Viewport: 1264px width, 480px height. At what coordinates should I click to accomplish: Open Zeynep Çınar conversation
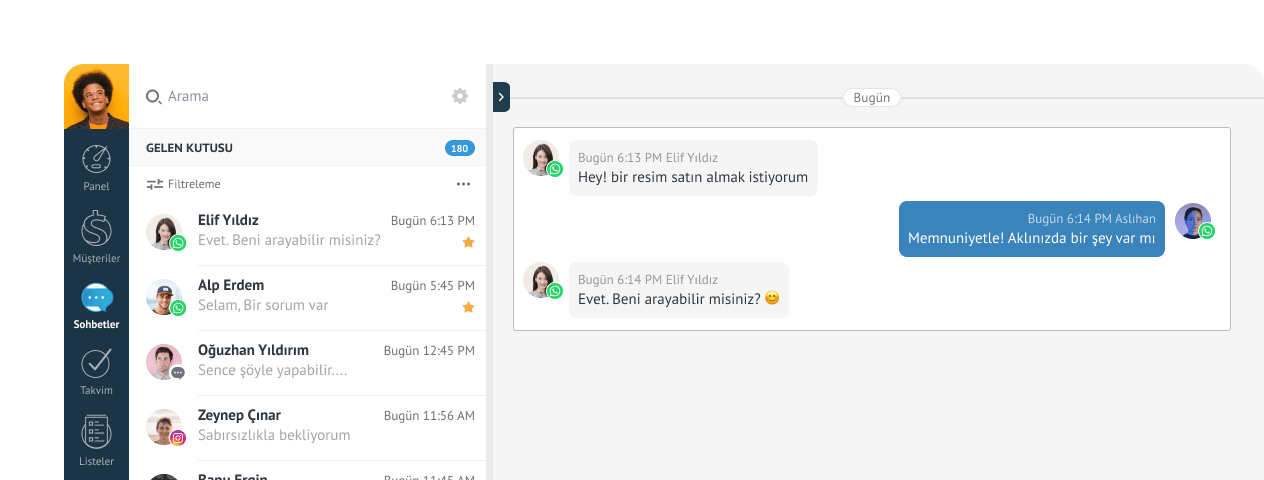pyautogui.click(x=310, y=426)
